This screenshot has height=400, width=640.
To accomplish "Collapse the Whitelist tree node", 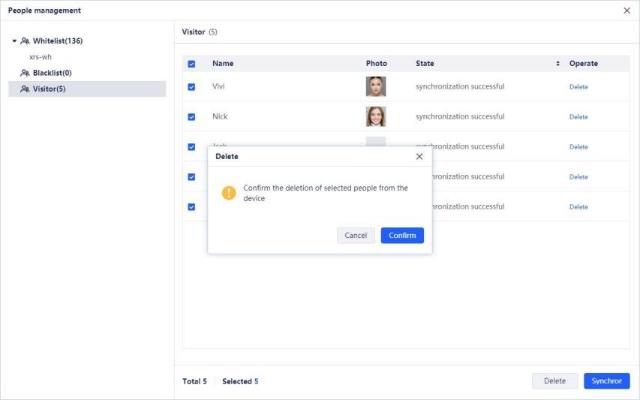I will click(x=14, y=41).
